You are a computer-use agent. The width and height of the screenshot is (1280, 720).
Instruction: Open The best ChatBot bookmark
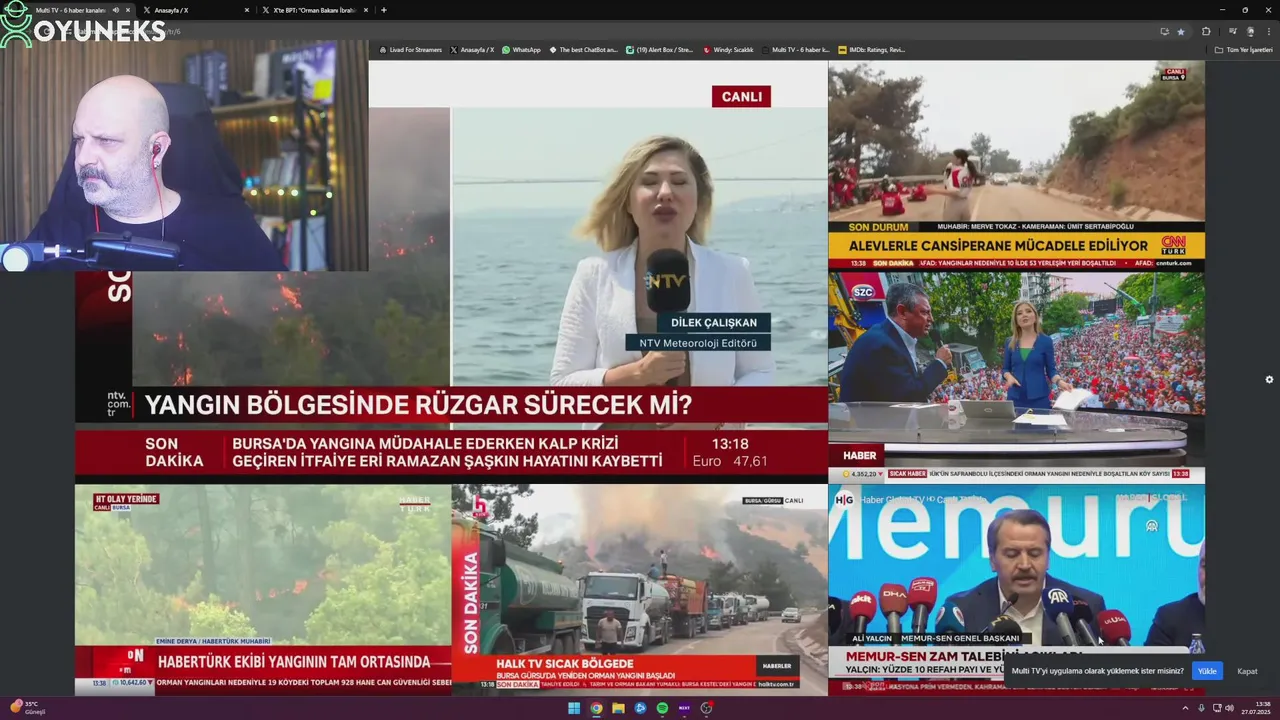click(584, 49)
